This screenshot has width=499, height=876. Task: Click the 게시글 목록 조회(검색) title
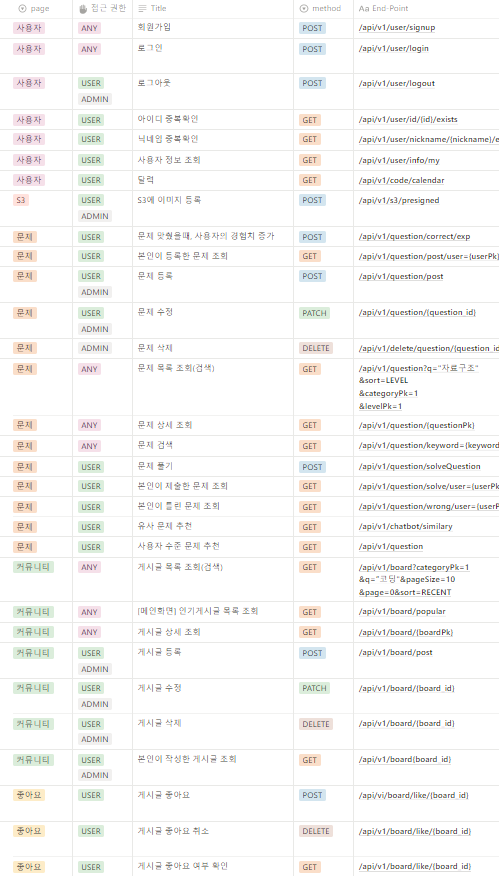[x=180, y=567]
